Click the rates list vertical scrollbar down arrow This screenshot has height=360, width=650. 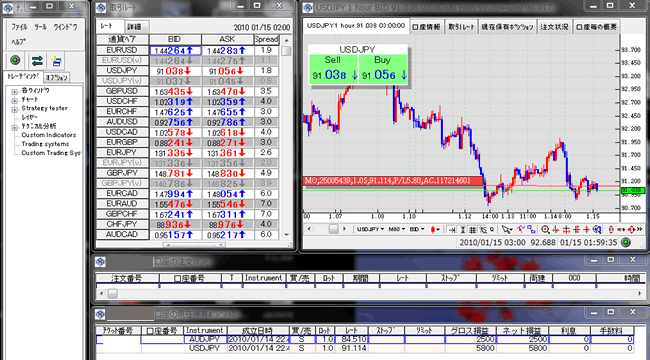pyautogui.click(x=286, y=235)
